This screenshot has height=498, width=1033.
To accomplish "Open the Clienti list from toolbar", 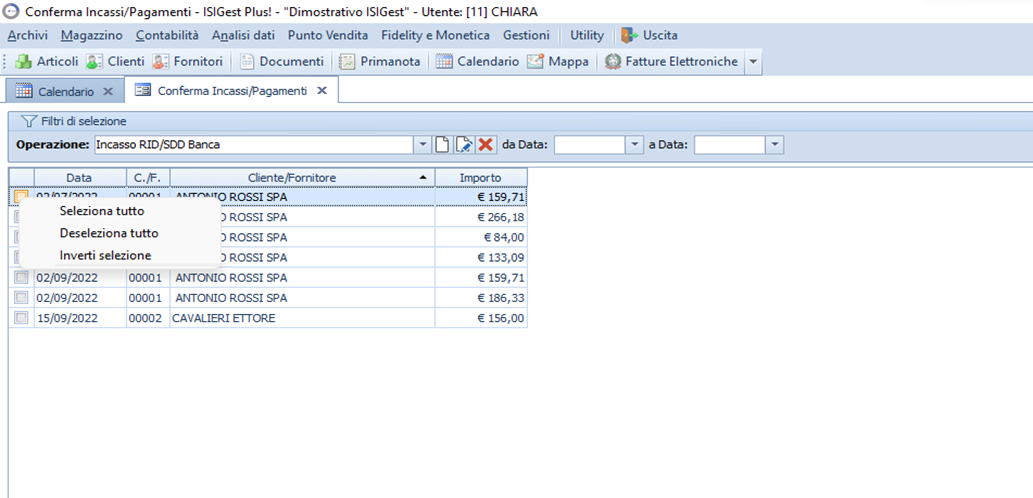I will [115, 62].
